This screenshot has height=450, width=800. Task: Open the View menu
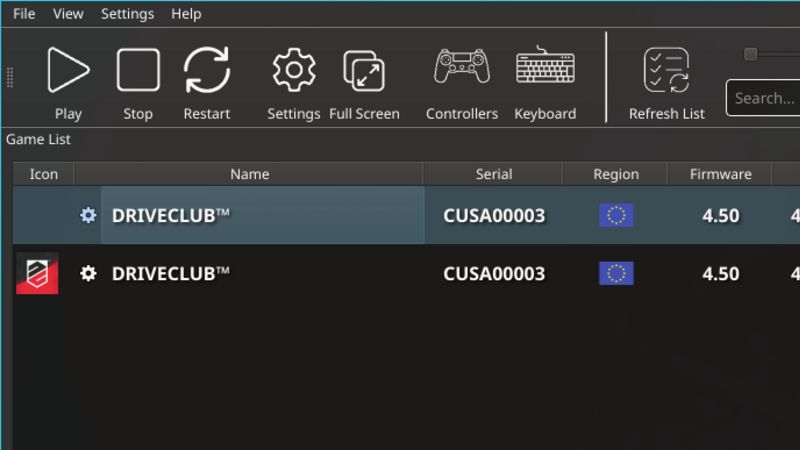[68, 14]
